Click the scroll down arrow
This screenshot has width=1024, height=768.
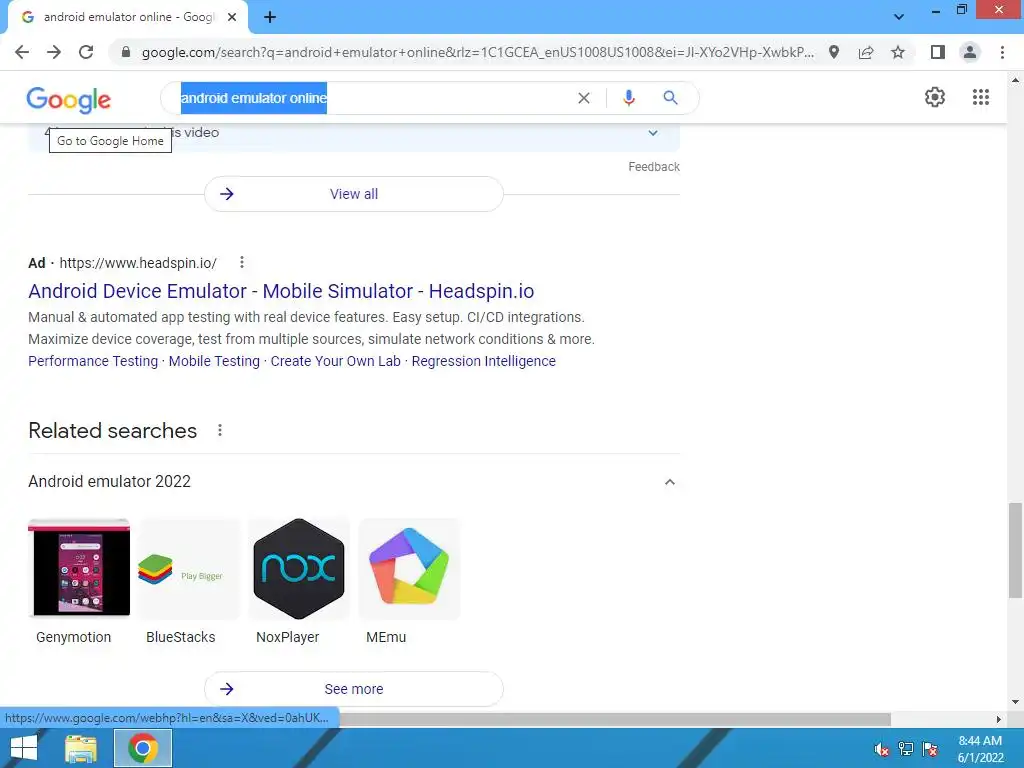[1014, 703]
